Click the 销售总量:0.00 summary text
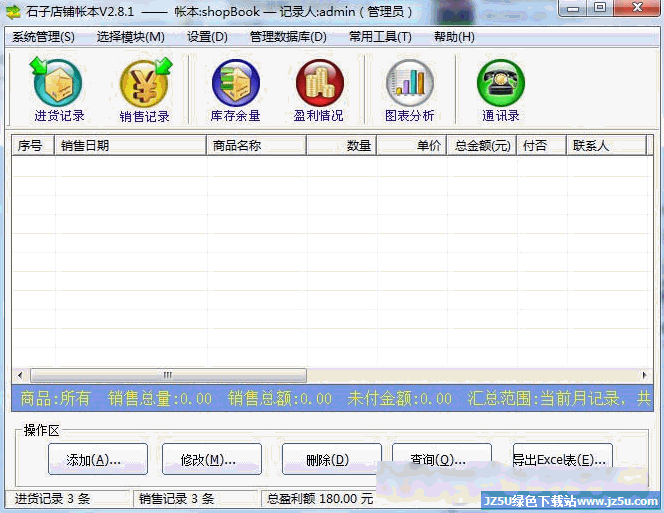Screen dimensions: 664x513 (x=160, y=398)
